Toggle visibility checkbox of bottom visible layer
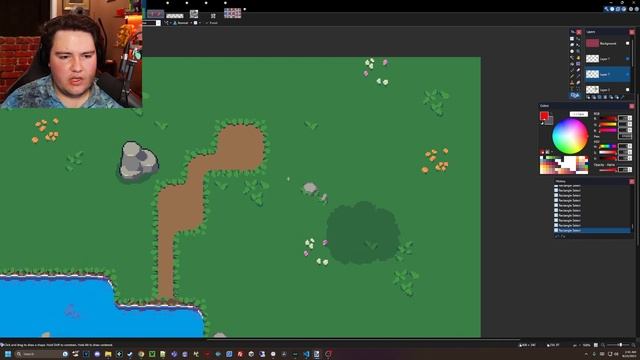This screenshot has width=640, height=360. pos(628,90)
